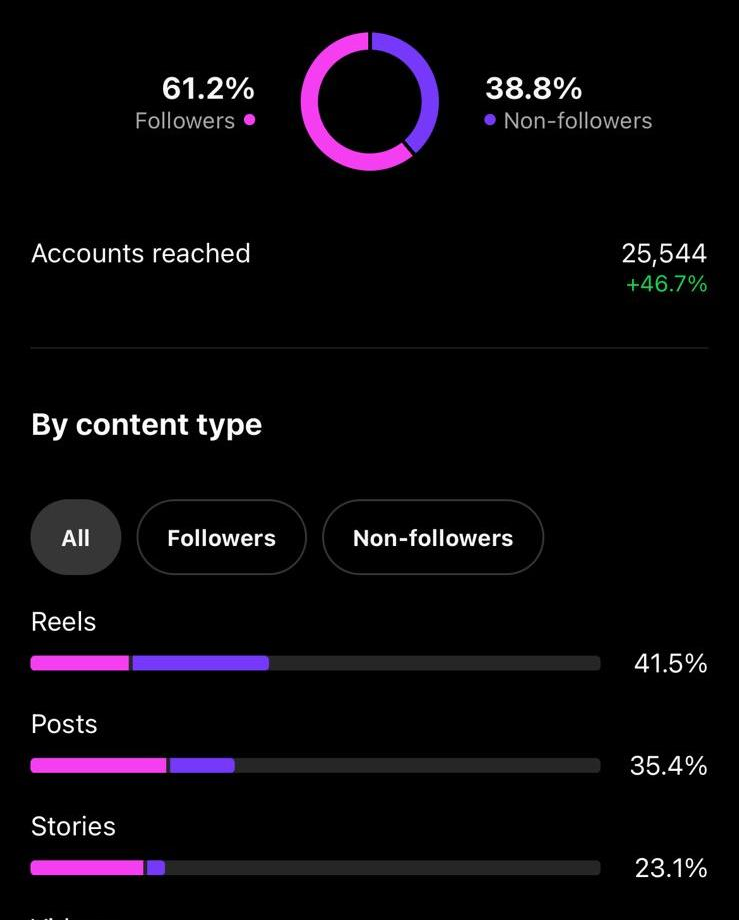Select the Non-followers filter chip

(433, 537)
